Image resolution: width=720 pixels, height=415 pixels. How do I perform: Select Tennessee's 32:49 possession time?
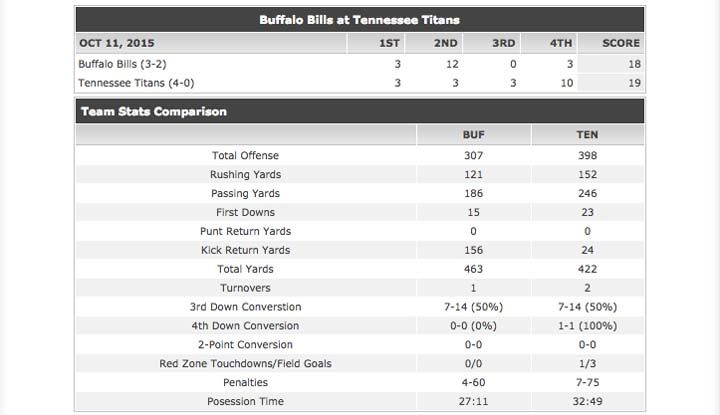click(x=587, y=402)
